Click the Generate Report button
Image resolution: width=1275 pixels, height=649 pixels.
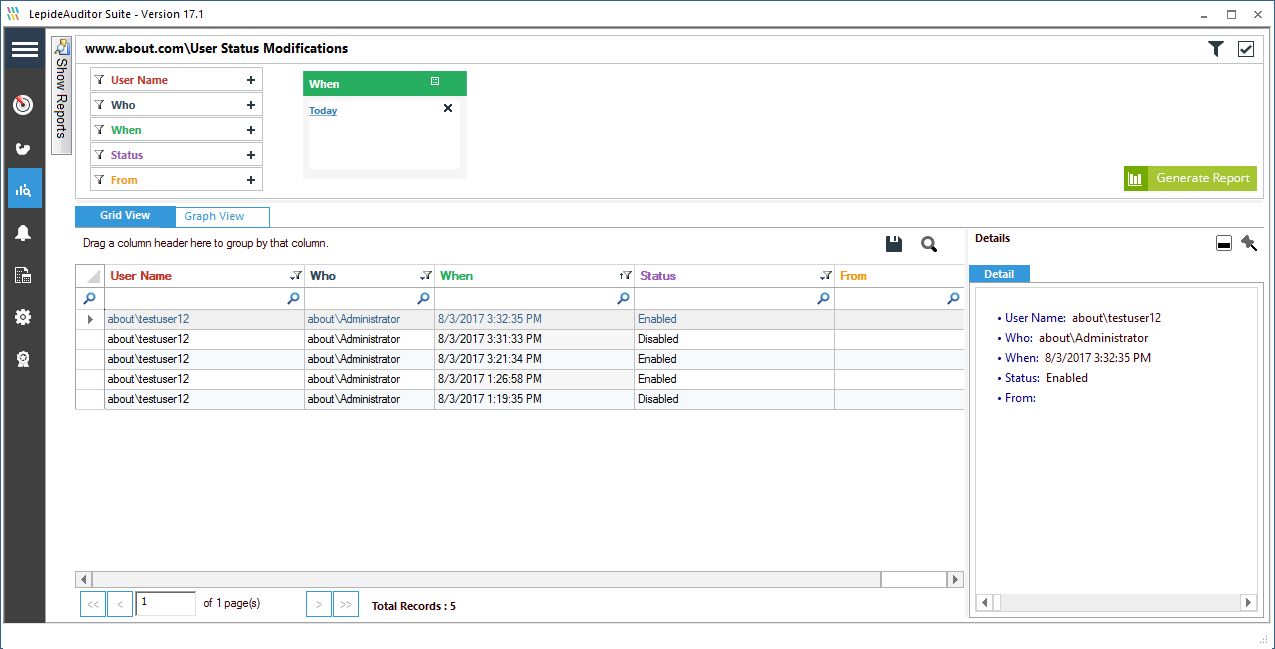[1190, 178]
